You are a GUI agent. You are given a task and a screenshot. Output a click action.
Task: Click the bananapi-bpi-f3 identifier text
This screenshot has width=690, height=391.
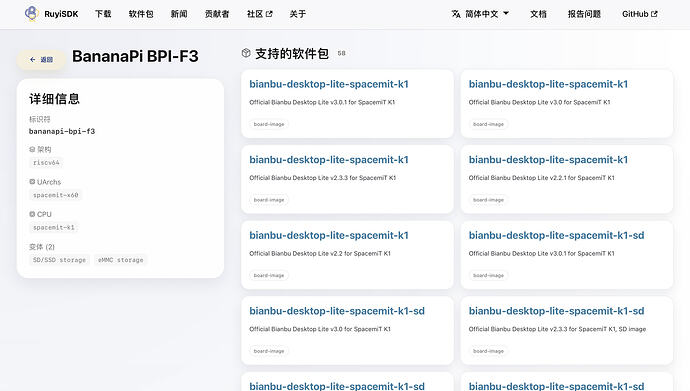coord(62,132)
